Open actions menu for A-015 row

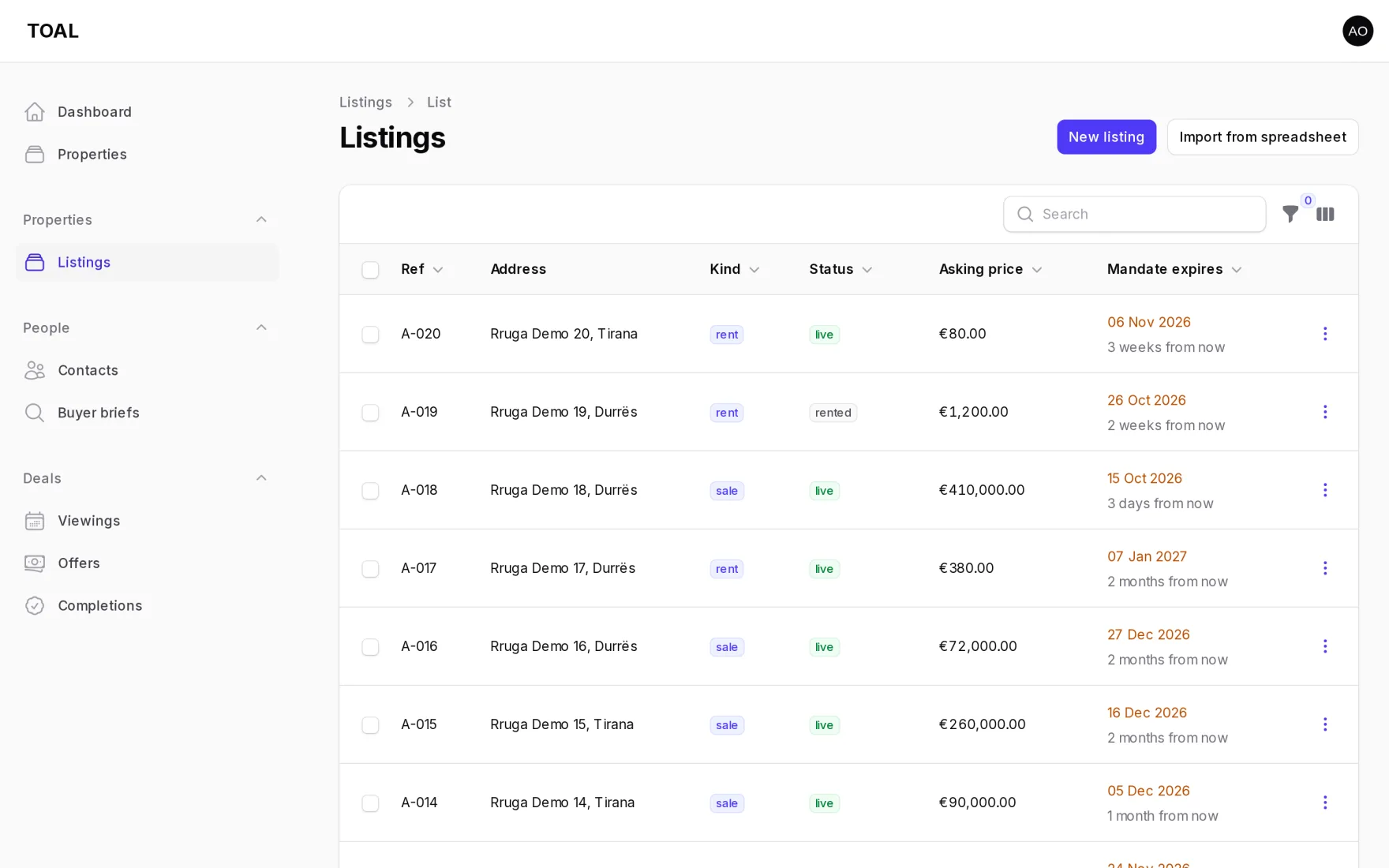1325,724
